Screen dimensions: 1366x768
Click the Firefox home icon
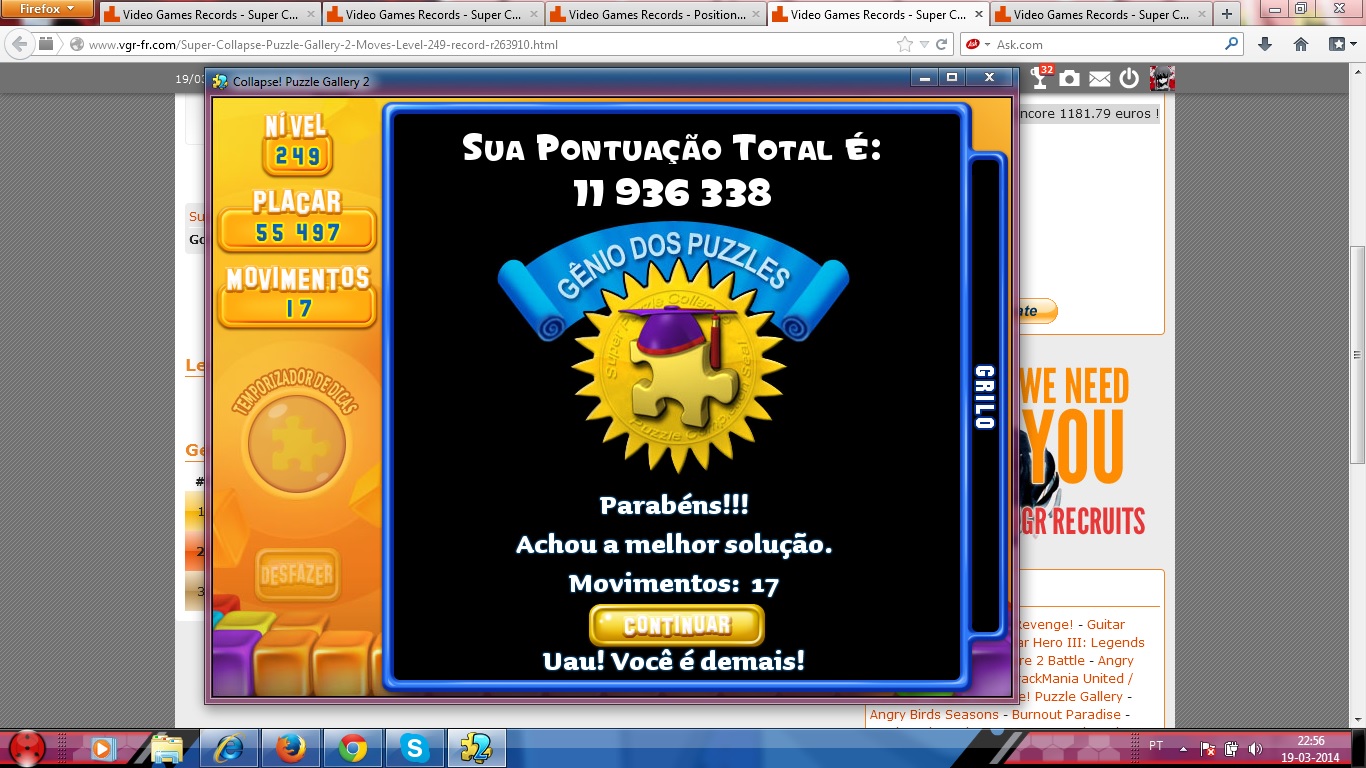1301,44
